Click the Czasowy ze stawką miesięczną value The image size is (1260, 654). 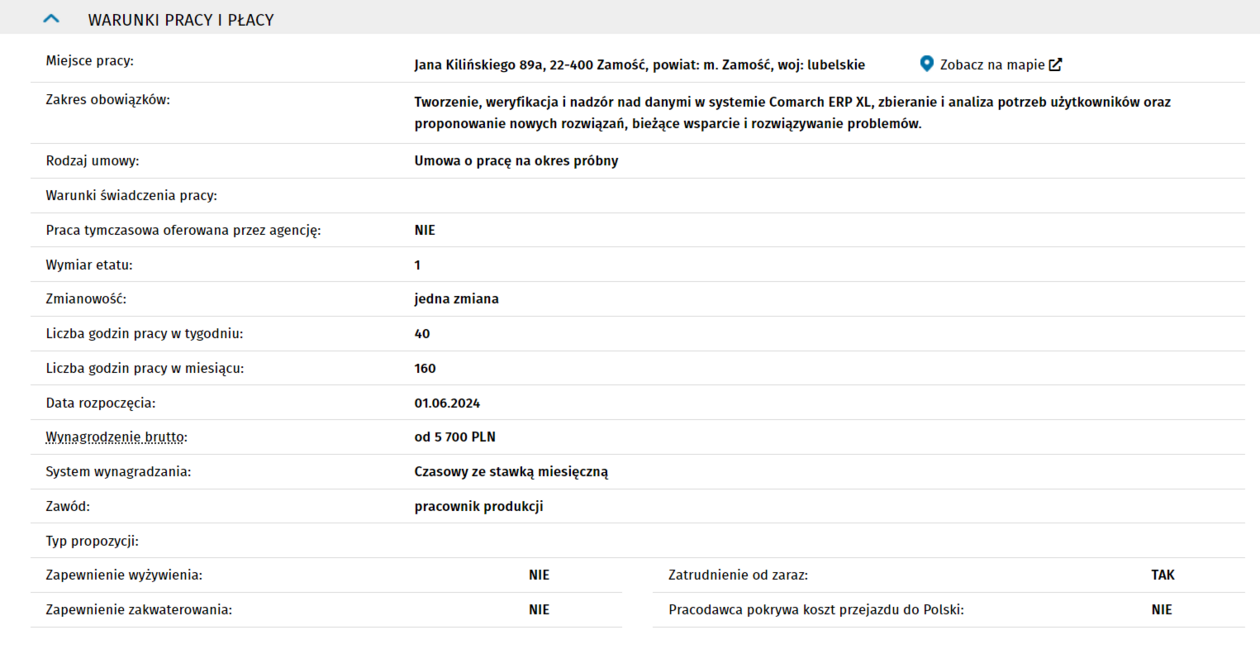pyautogui.click(x=511, y=472)
